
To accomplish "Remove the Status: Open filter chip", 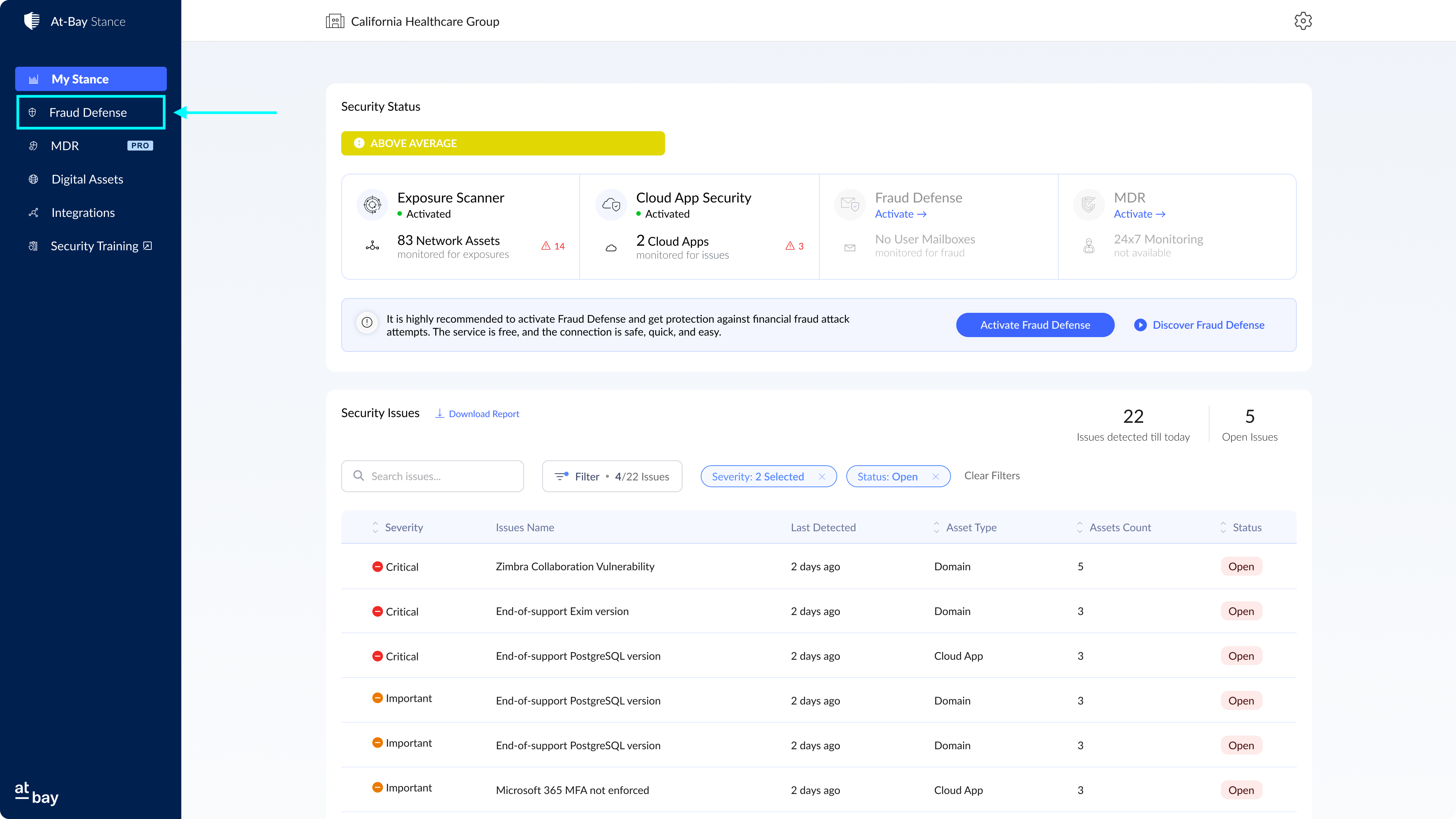I will coord(935,477).
